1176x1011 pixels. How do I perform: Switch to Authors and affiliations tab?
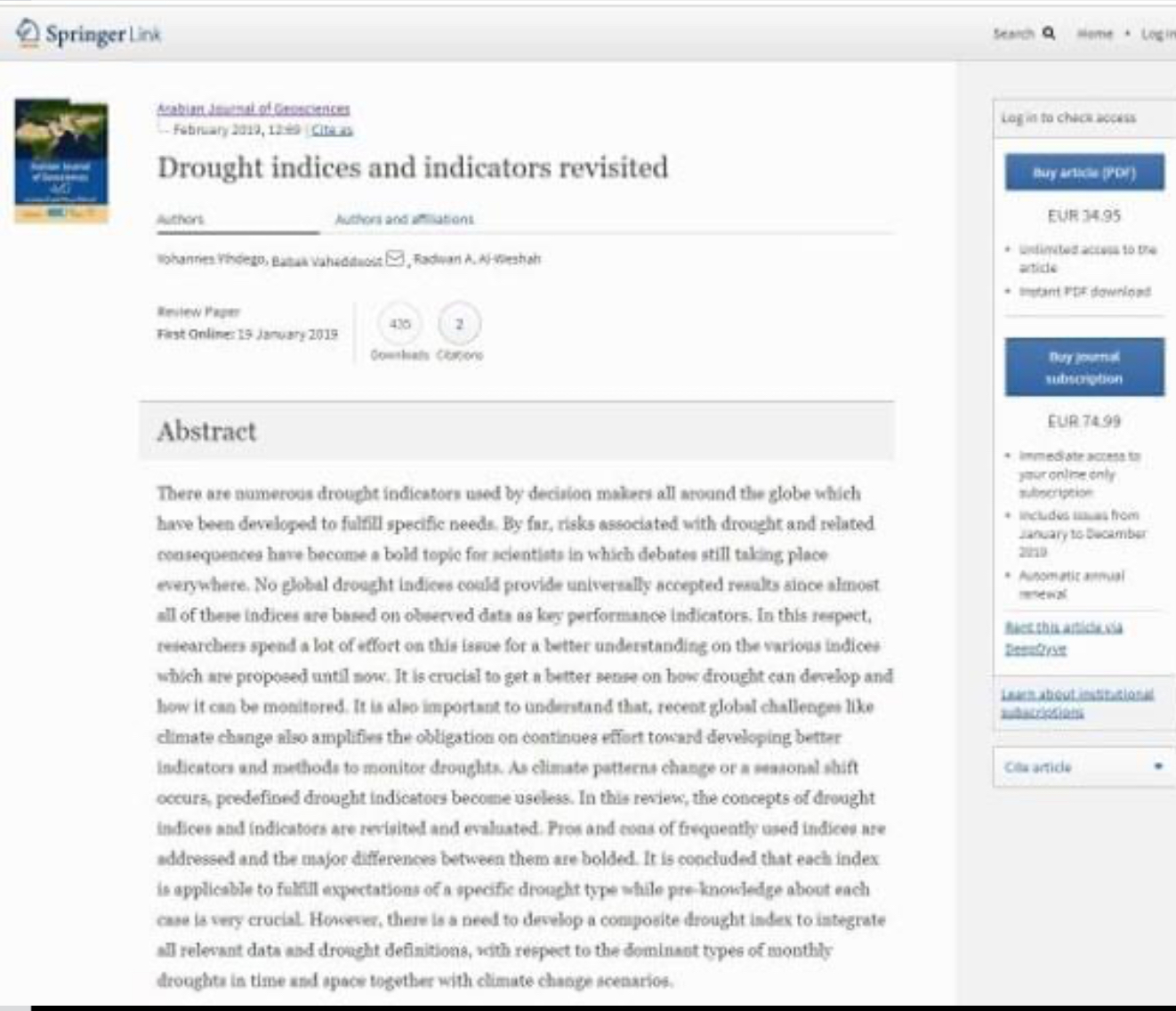(404, 219)
